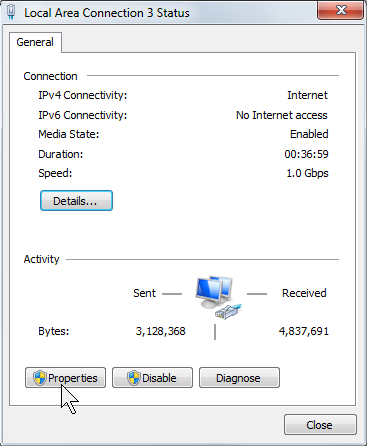Select the General tab
Screen dimensions: 367x446
(35, 42)
